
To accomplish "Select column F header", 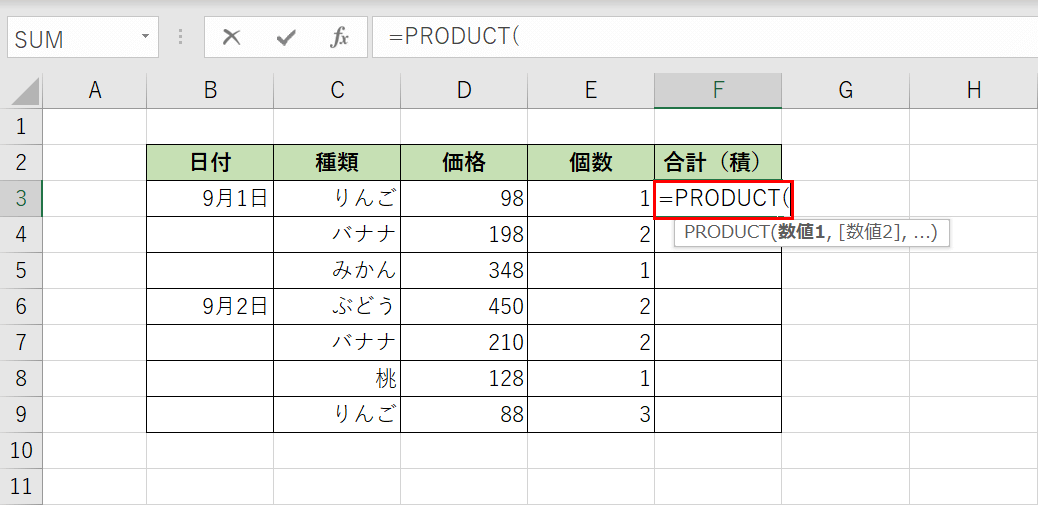I will [x=718, y=91].
